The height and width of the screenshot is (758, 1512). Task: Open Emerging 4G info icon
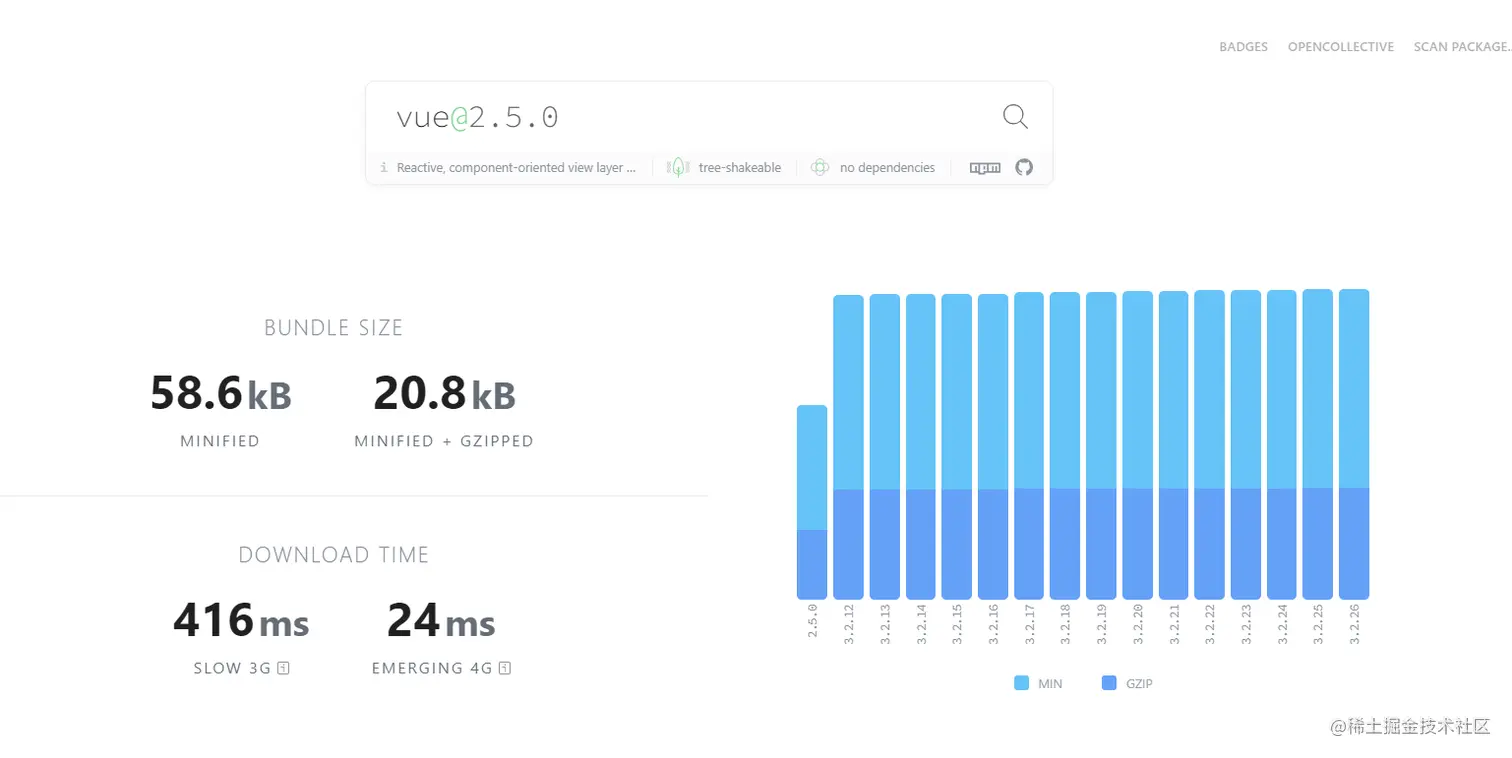[504, 668]
